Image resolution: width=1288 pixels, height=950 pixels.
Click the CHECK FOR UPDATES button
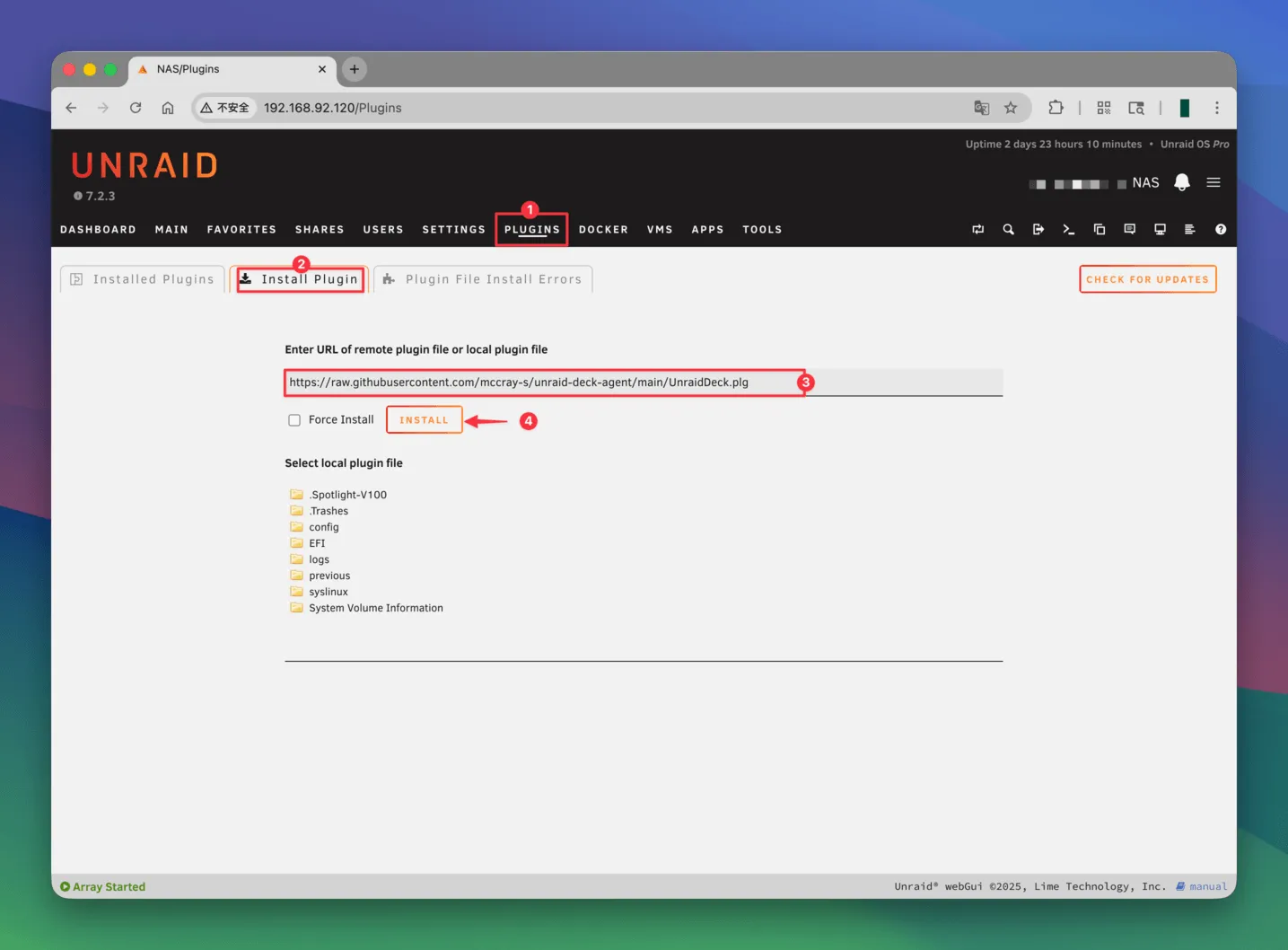[1147, 279]
